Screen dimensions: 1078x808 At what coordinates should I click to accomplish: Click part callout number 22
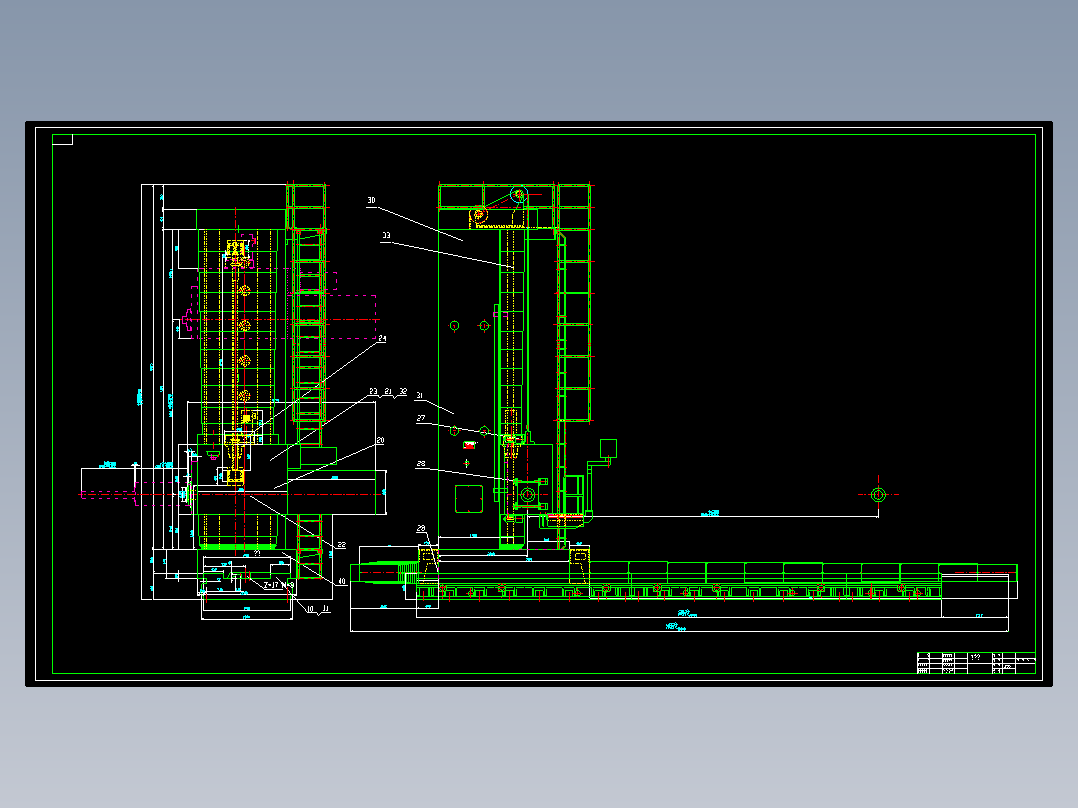342,545
